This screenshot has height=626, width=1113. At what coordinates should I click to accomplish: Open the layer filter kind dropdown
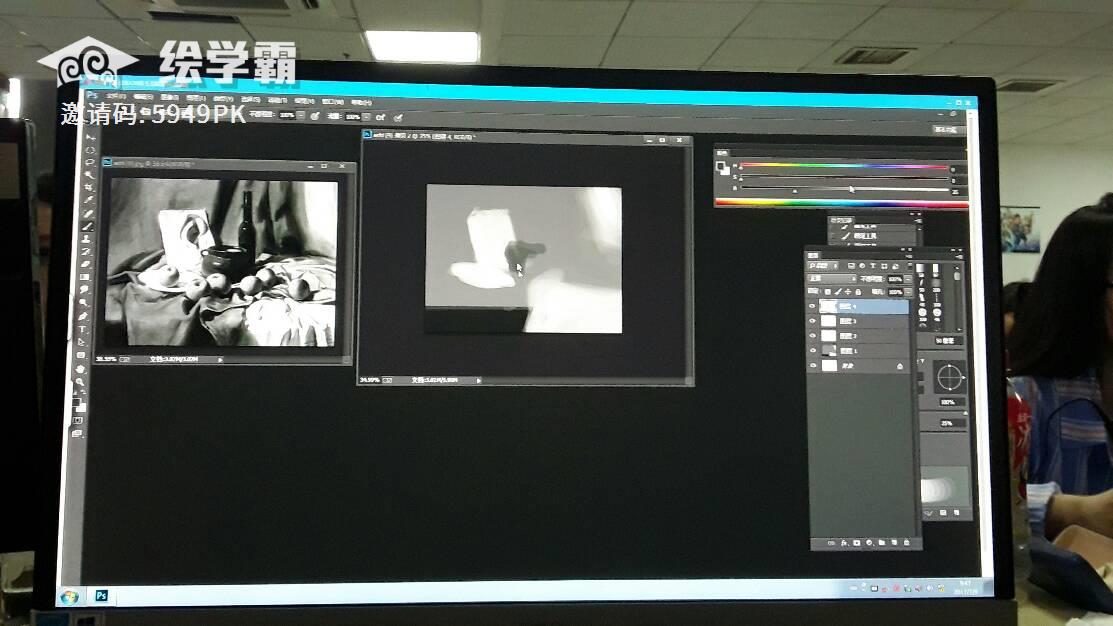tap(823, 265)
